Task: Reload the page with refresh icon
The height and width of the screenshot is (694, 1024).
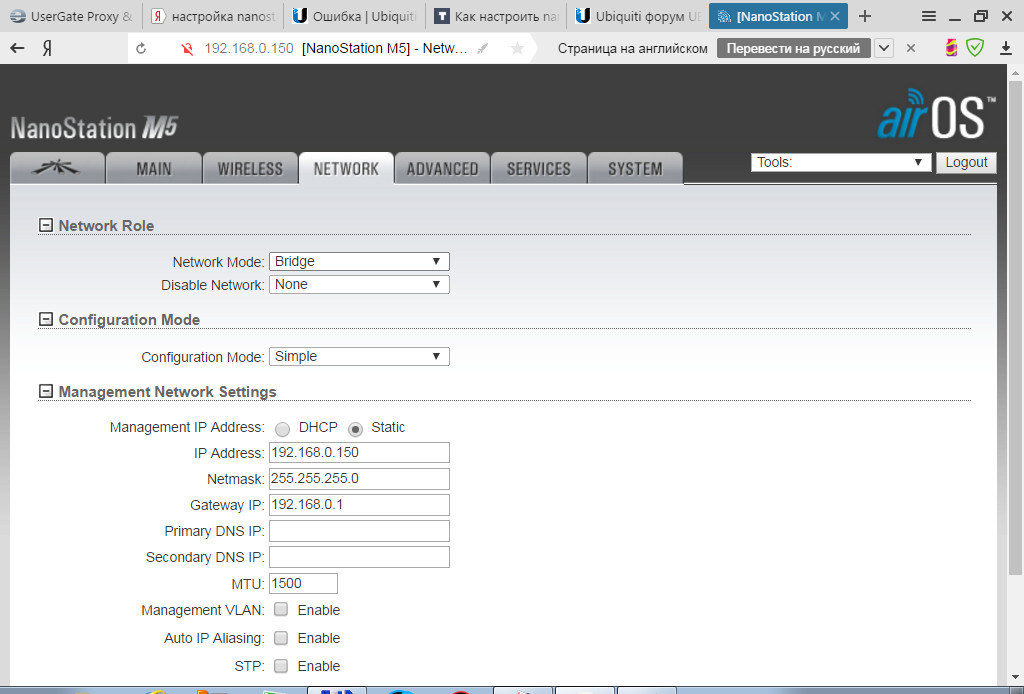Action: 140,48
